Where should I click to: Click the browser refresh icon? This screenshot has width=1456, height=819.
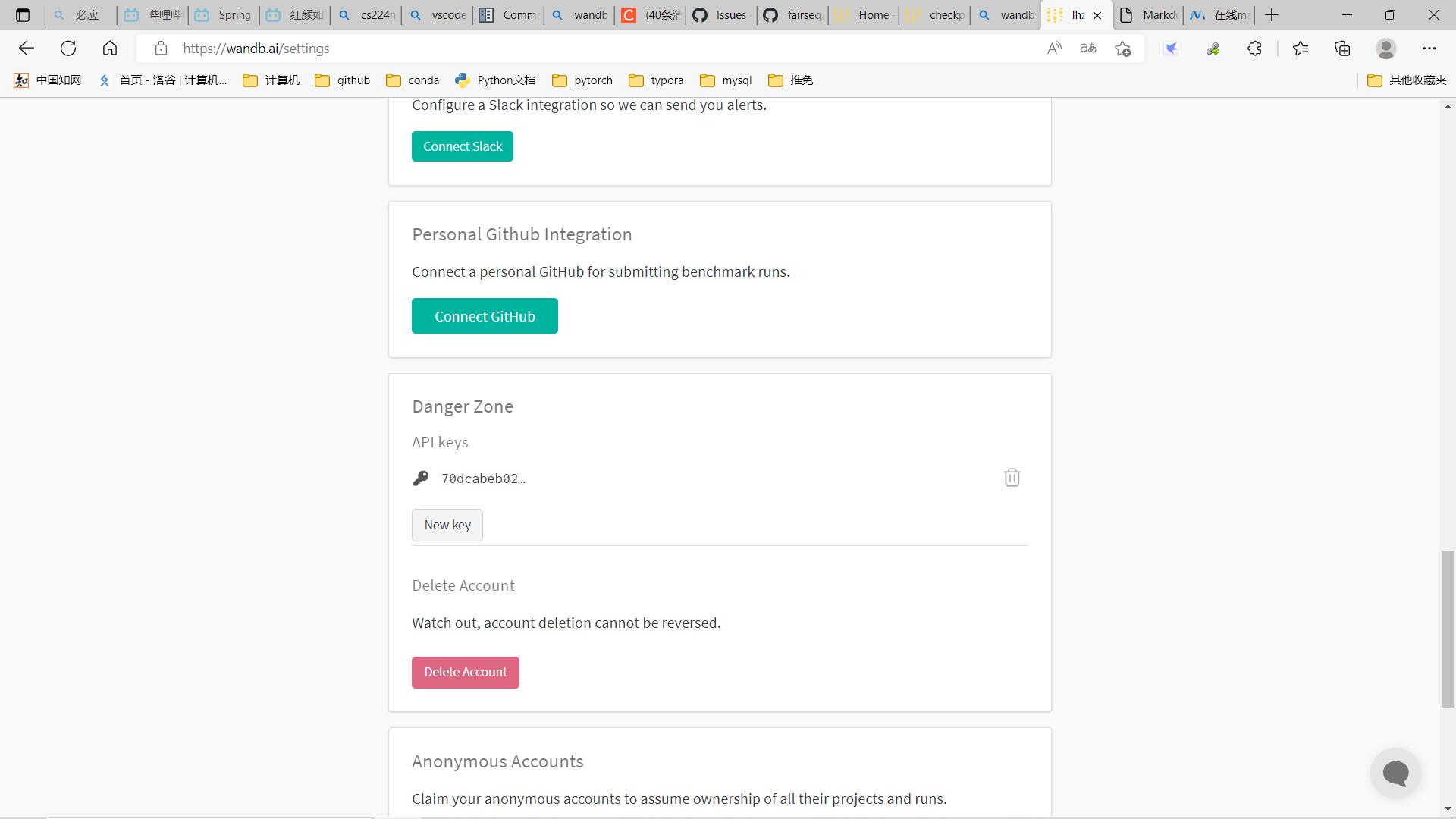(x=68, y=48)
